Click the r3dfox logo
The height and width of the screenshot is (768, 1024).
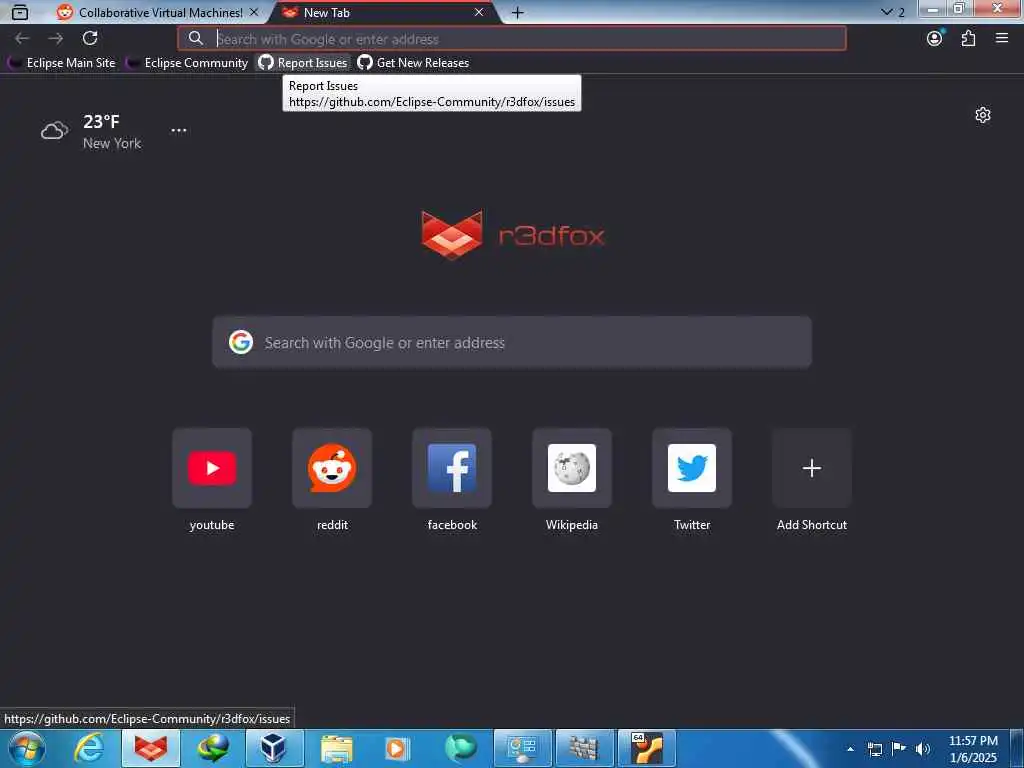(513, 235)
